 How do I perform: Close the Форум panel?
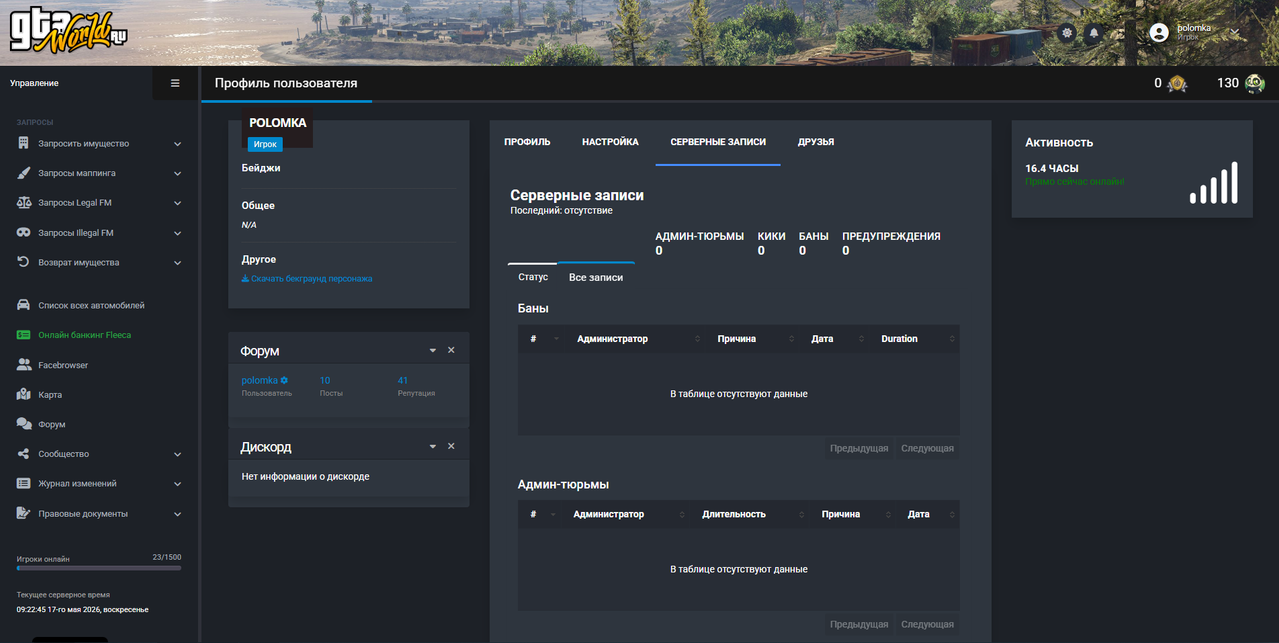tap(451, 350)
